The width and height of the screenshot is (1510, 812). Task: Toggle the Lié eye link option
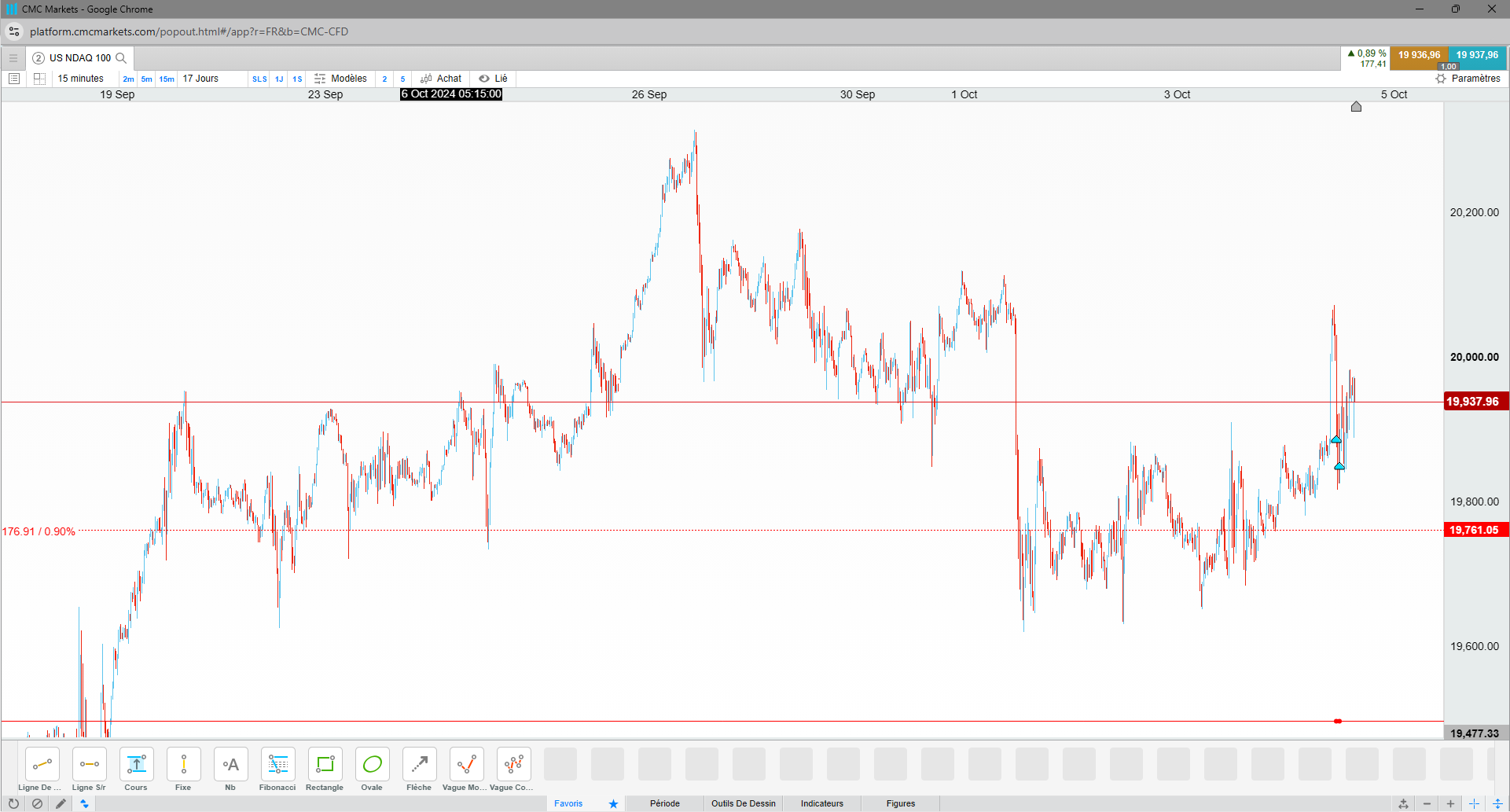click(494, 79)
